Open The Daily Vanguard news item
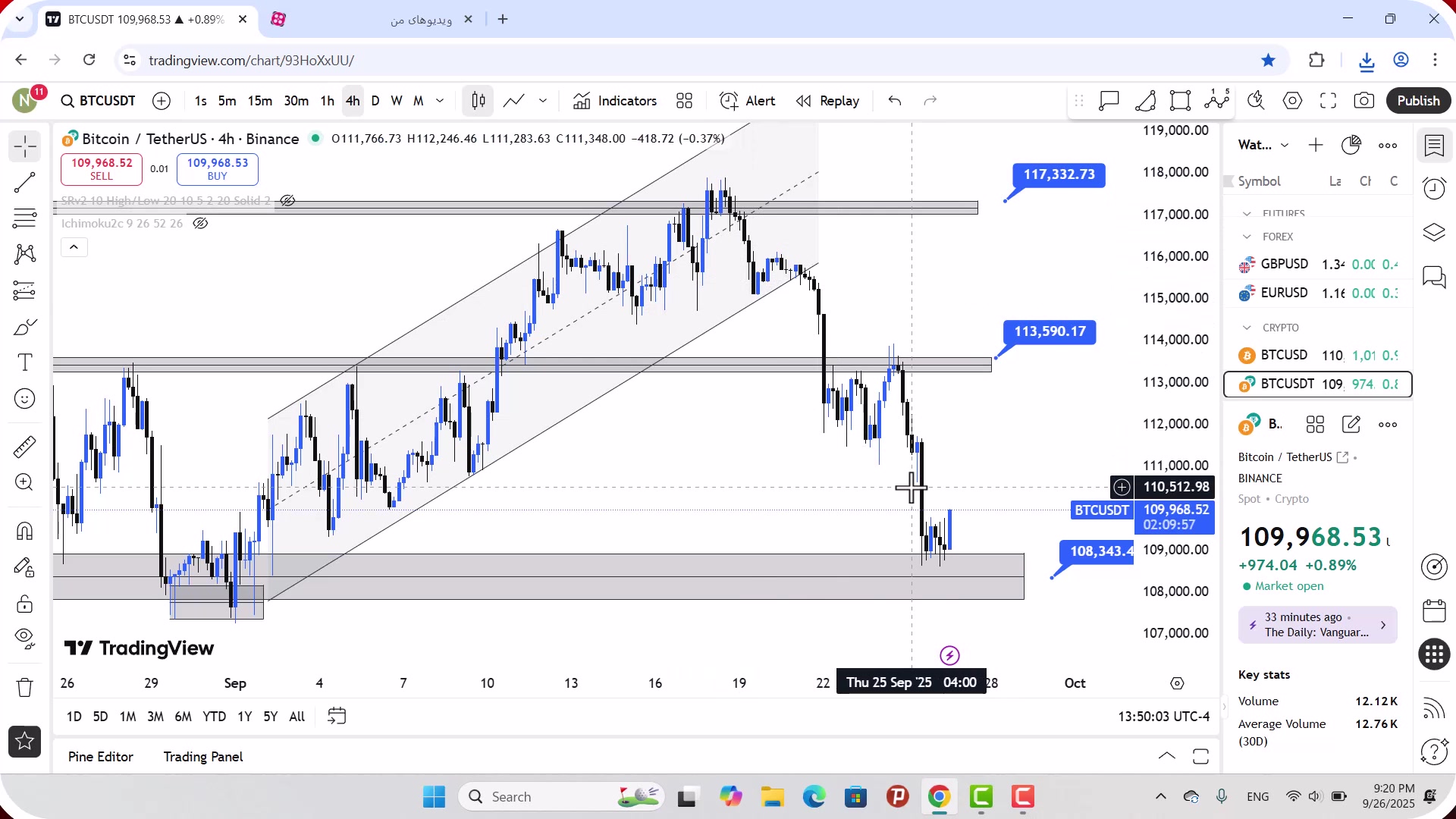The height and width of the screenshot is (819, 1456). [1318, 625]
